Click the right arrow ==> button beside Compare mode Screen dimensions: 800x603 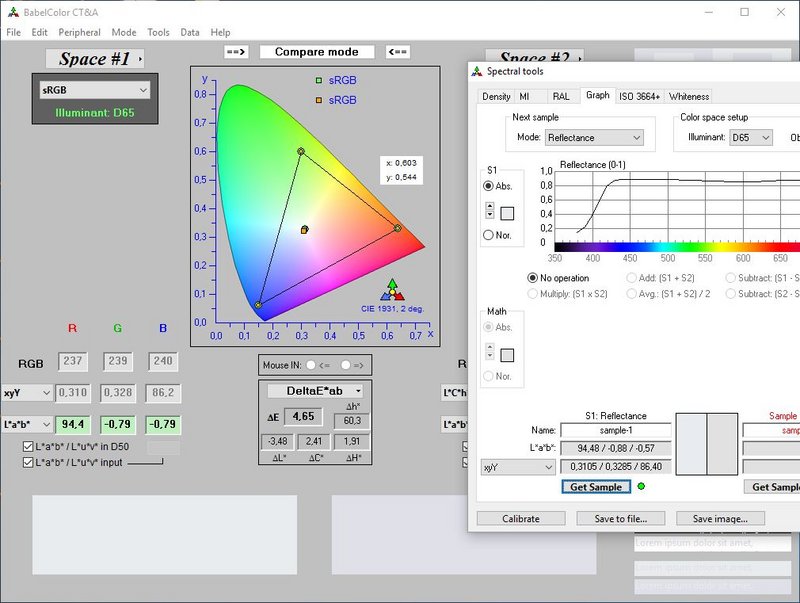coord(236,52)
